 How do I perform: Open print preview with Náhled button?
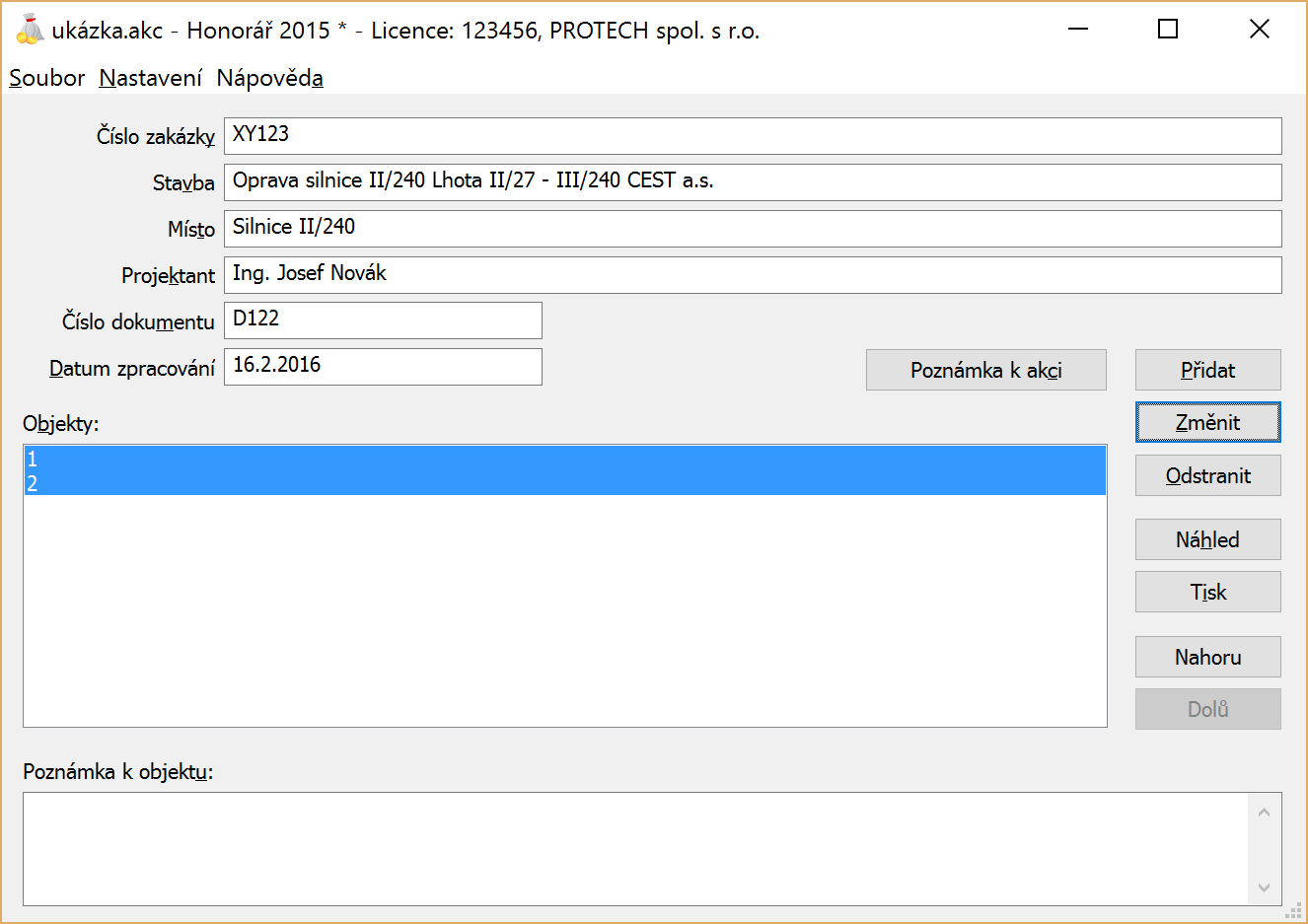(x=1207, y=540)
